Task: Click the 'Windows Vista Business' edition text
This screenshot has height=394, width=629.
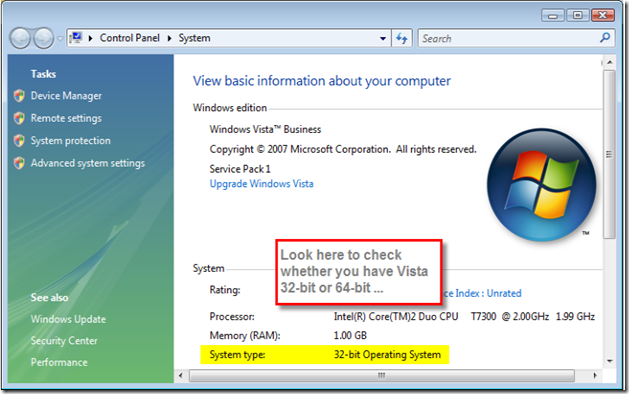Action: pyautogui.click(x=265, y=130)
